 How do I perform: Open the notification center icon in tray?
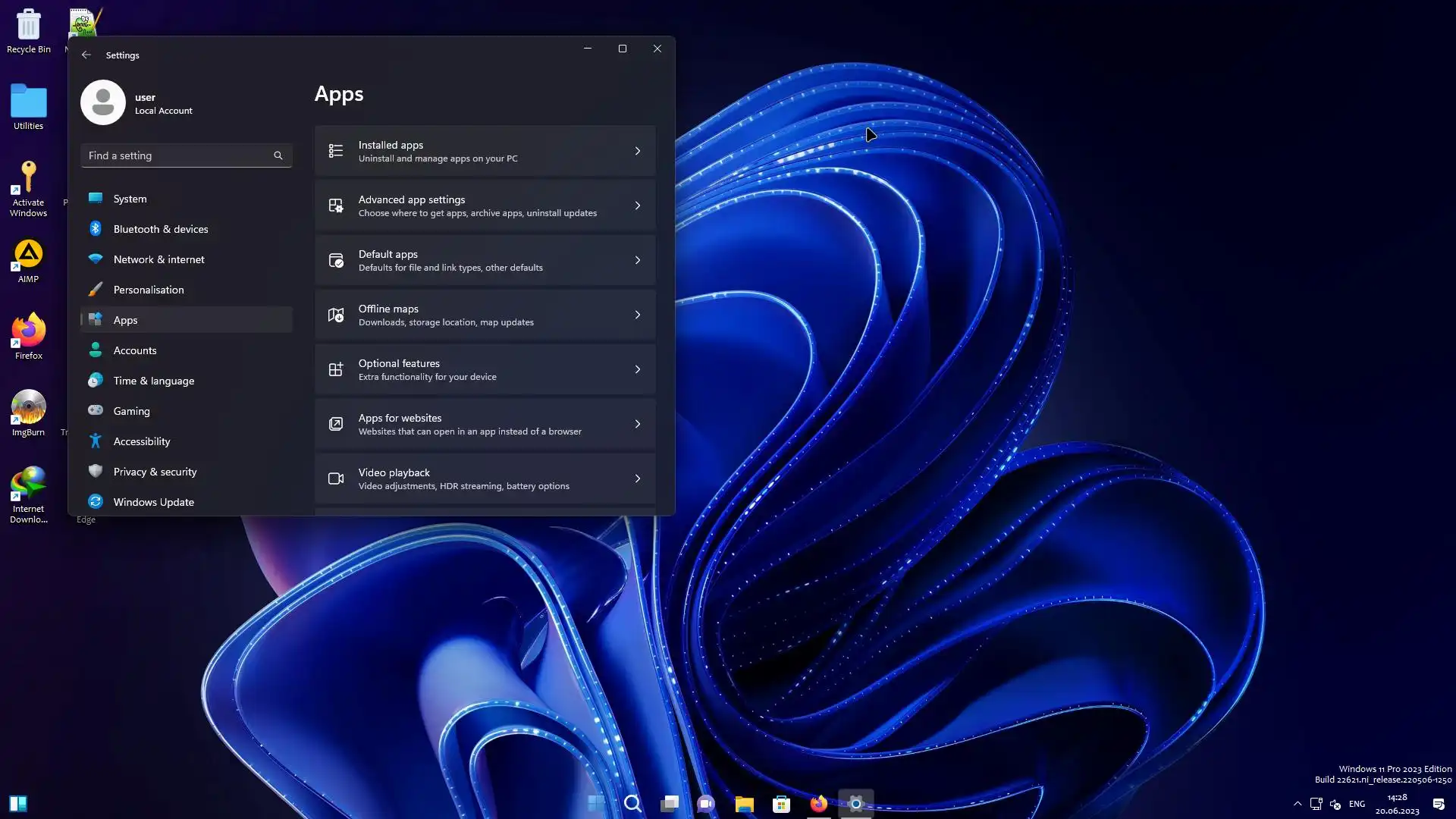1439,804
